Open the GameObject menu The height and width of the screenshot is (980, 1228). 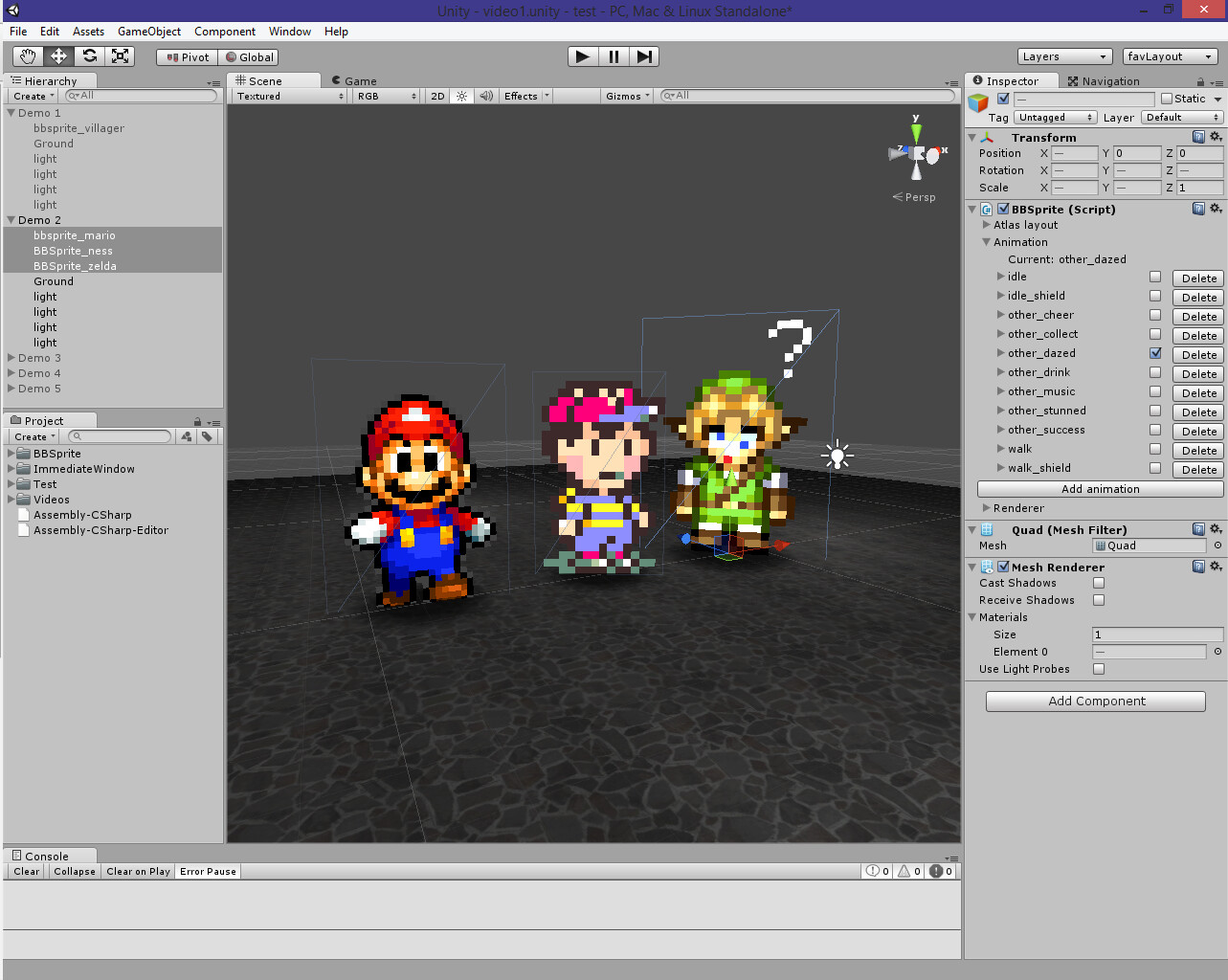[148, 32]
